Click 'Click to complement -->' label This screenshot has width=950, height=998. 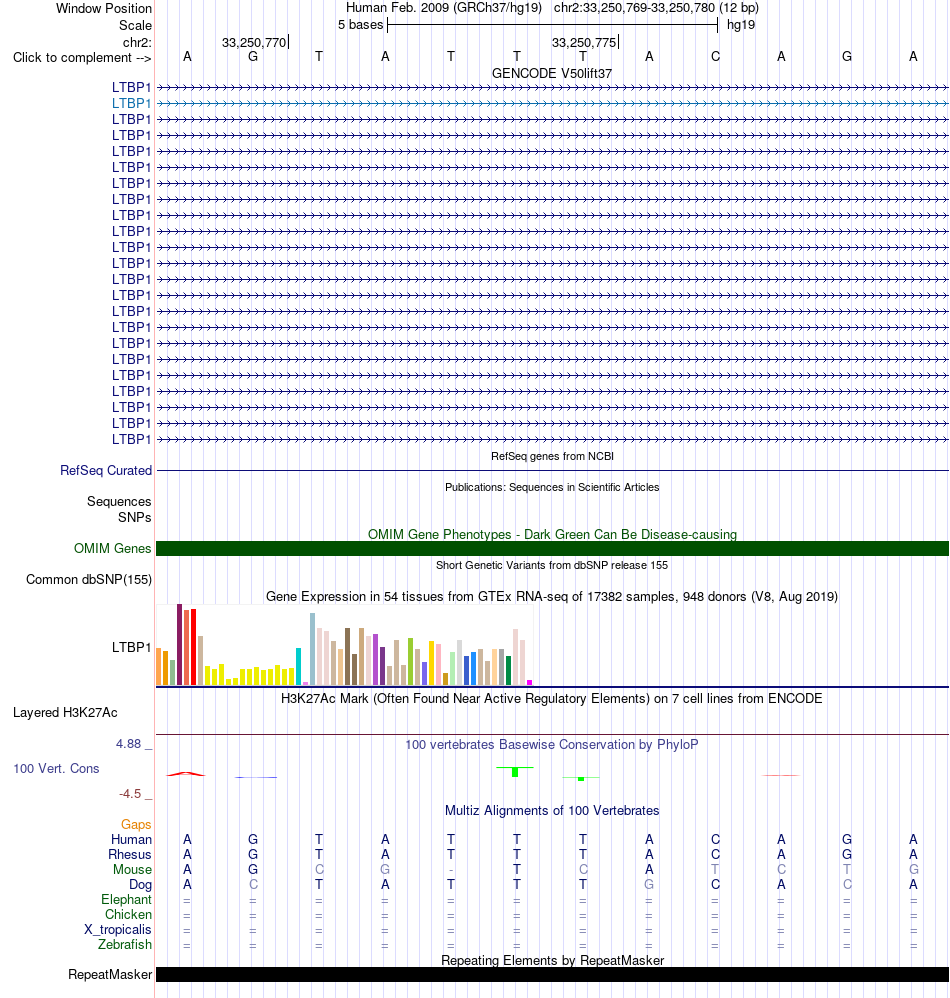point(82,57)
